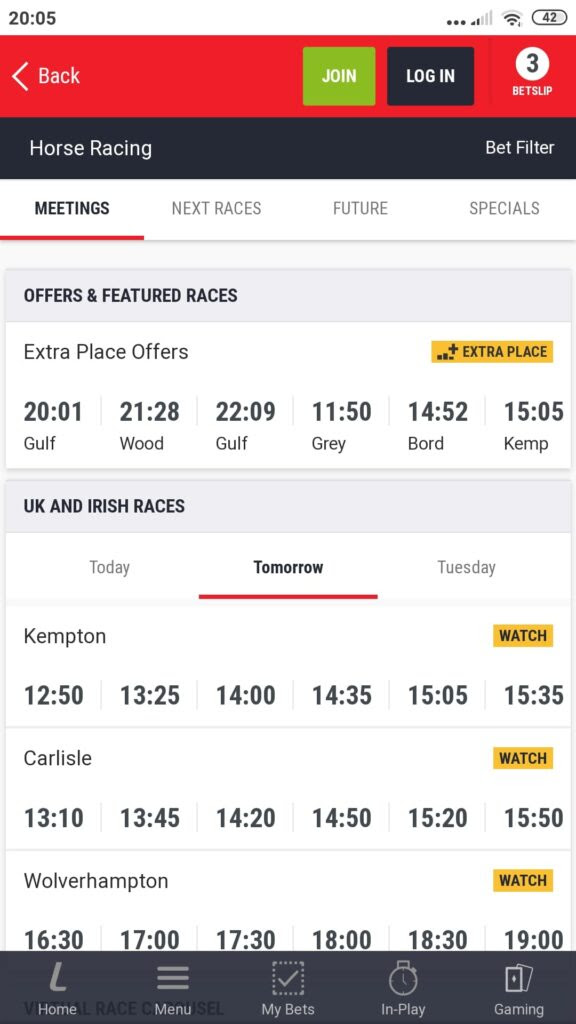Click the LOG IN button

pyautogui.click(x=430, y=76)
